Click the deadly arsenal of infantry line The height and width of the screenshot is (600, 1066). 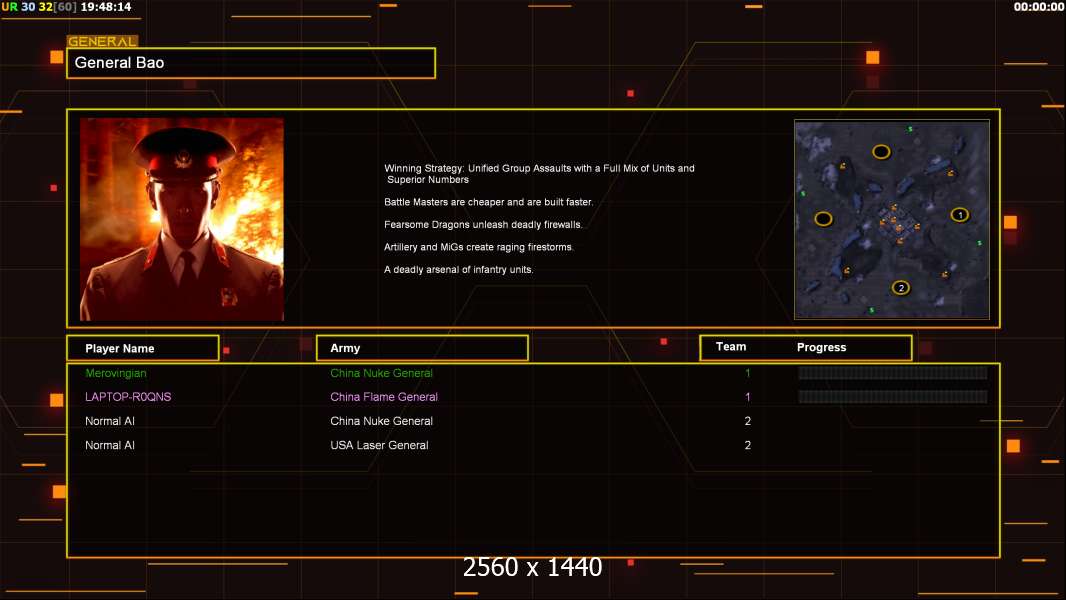(459, 269)
